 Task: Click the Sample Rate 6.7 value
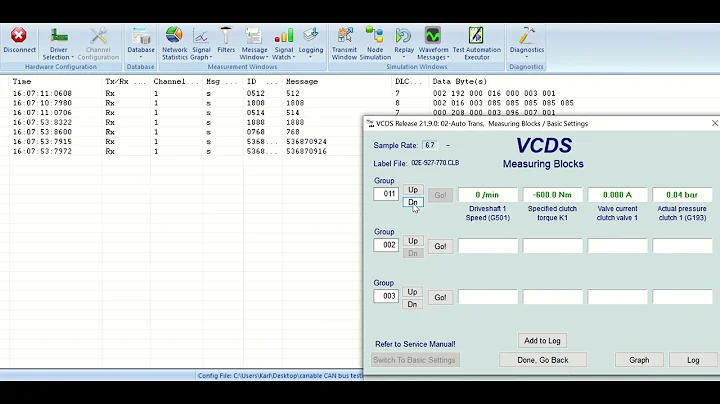click(x=430, y=145)
